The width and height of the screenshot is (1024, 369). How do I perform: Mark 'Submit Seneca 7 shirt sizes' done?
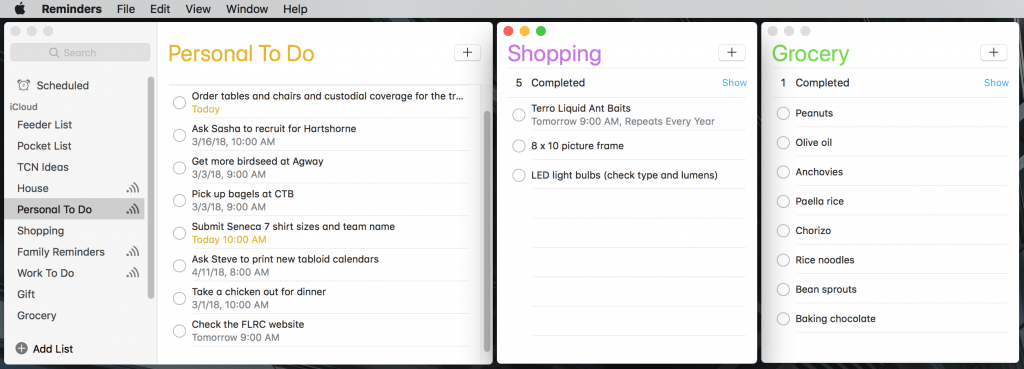(x=179, y=233)
